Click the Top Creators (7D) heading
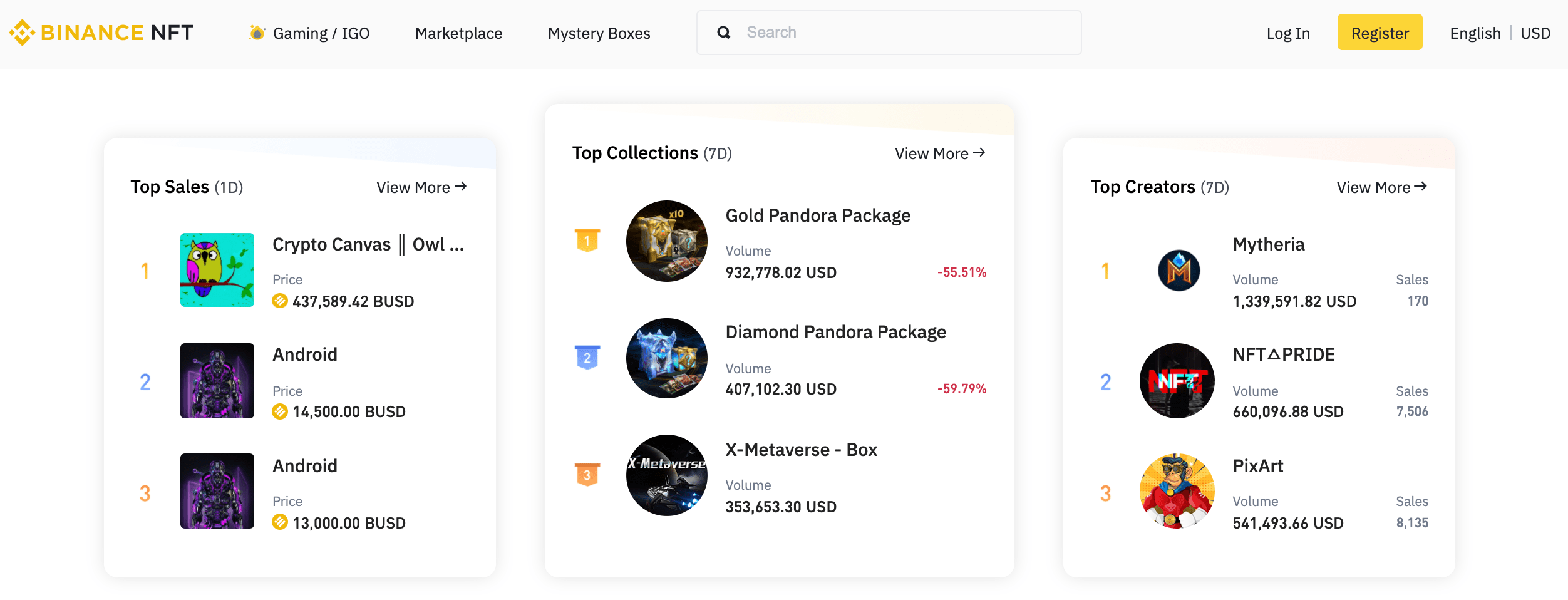This screenshot has width=1568, height=600. [1160, 187]
